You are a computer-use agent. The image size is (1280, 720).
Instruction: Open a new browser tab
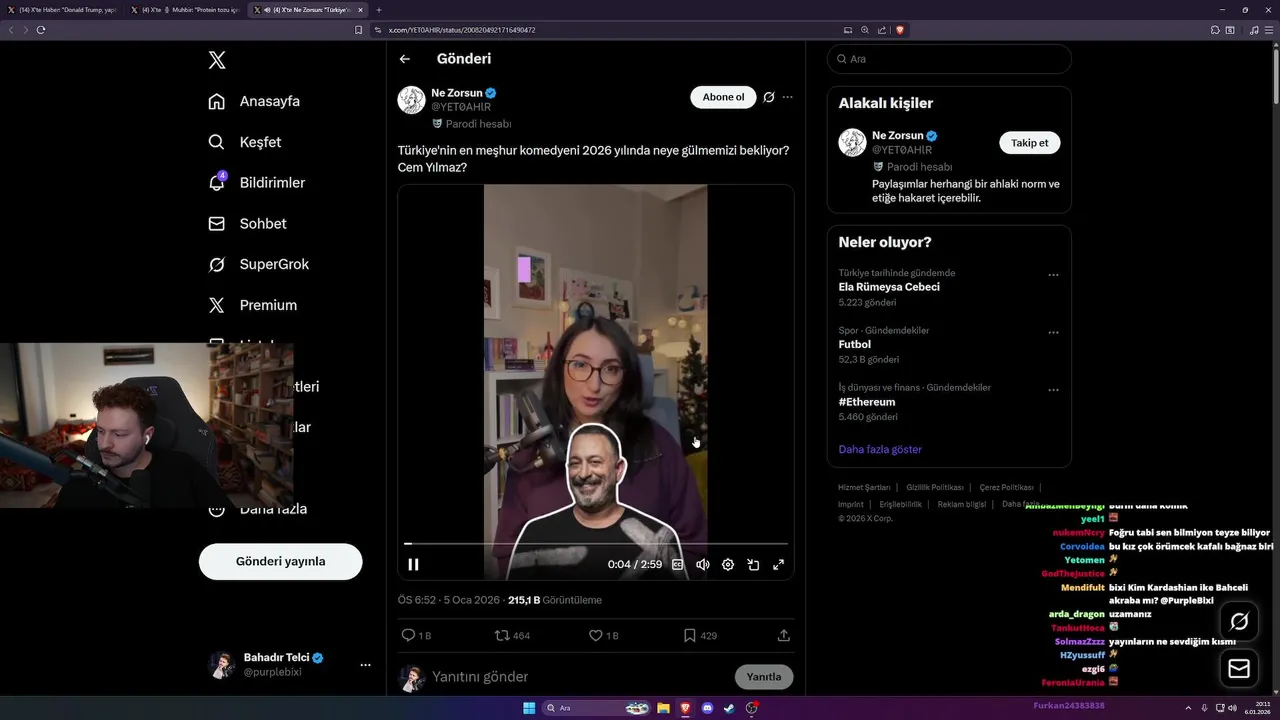pos(379,10)
